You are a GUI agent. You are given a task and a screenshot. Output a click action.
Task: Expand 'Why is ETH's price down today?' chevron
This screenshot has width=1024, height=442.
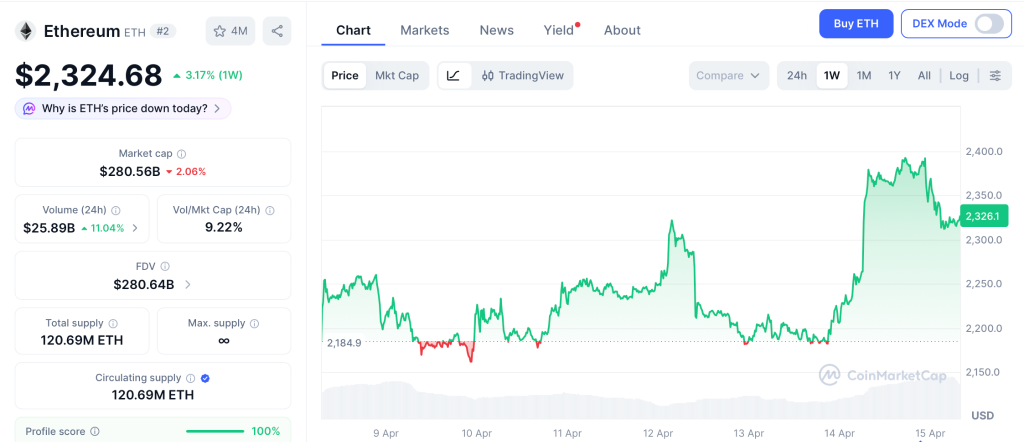(217, 108)
